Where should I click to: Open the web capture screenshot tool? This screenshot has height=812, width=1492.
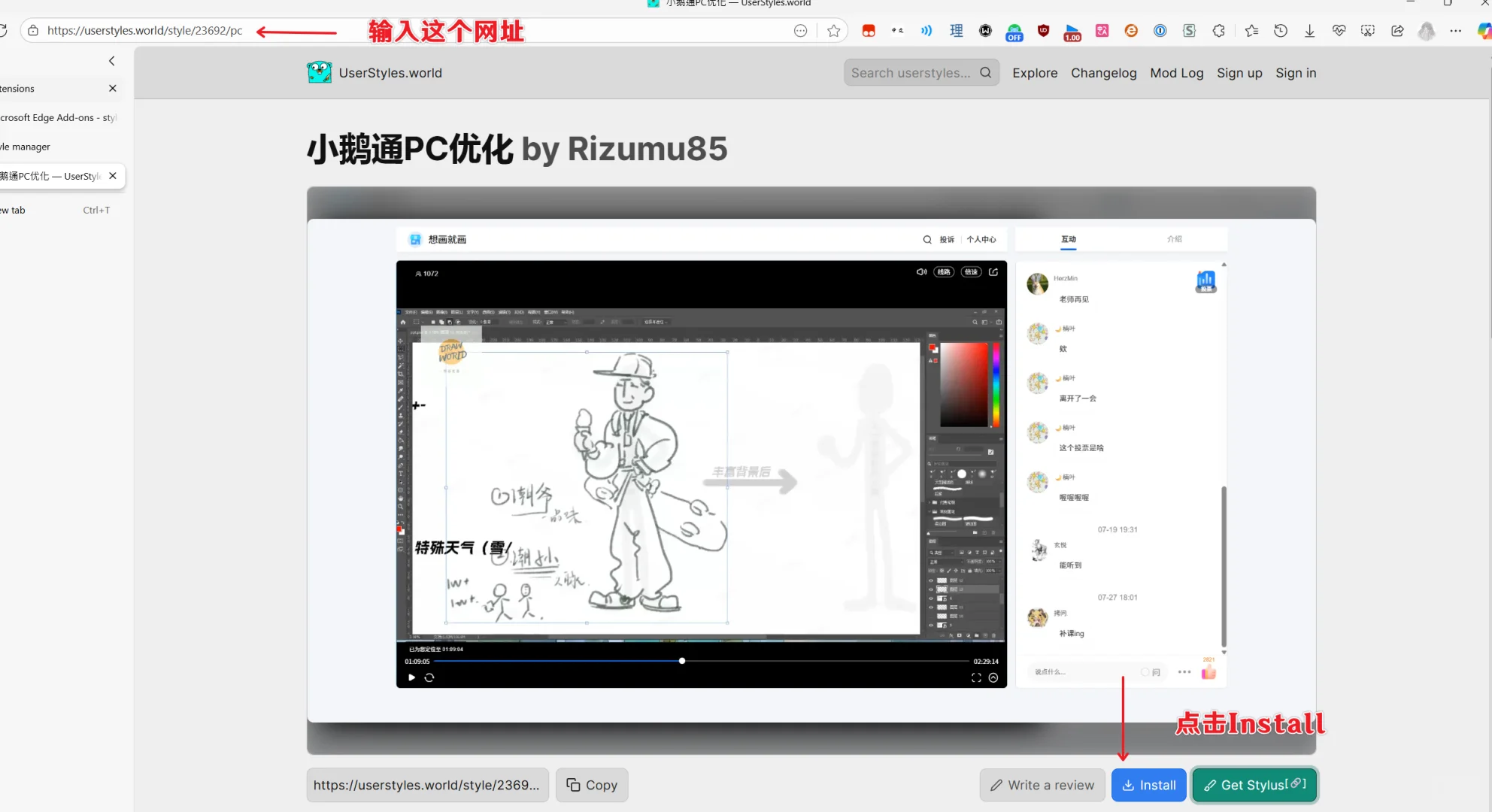pos(1368,31)
